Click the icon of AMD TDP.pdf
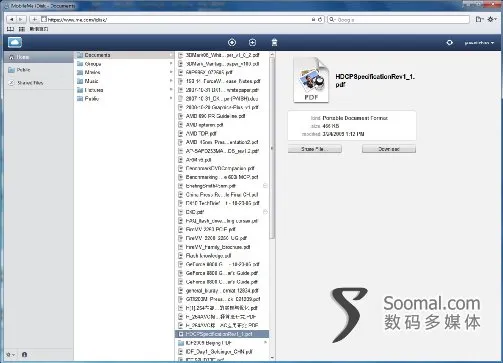The width and height of the screenshot is (503, 363). click(181, 134)
